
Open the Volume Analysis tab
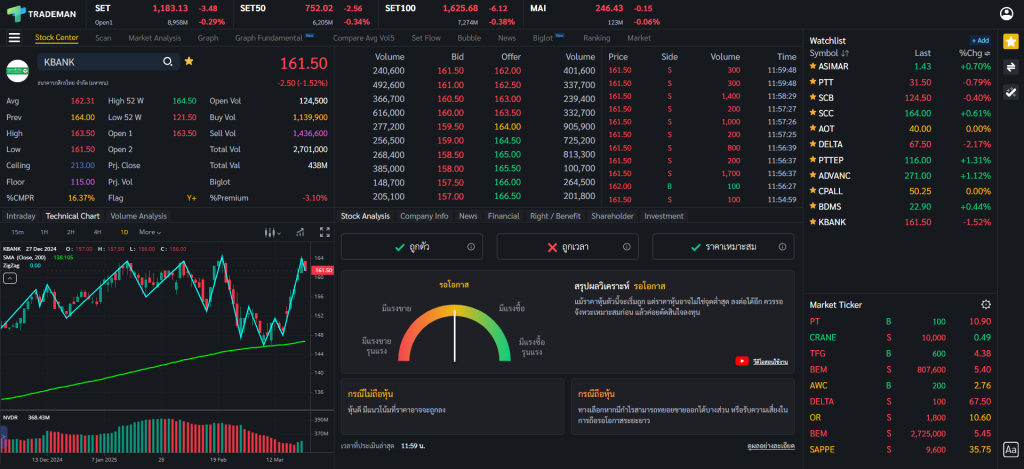coord(138,216)
